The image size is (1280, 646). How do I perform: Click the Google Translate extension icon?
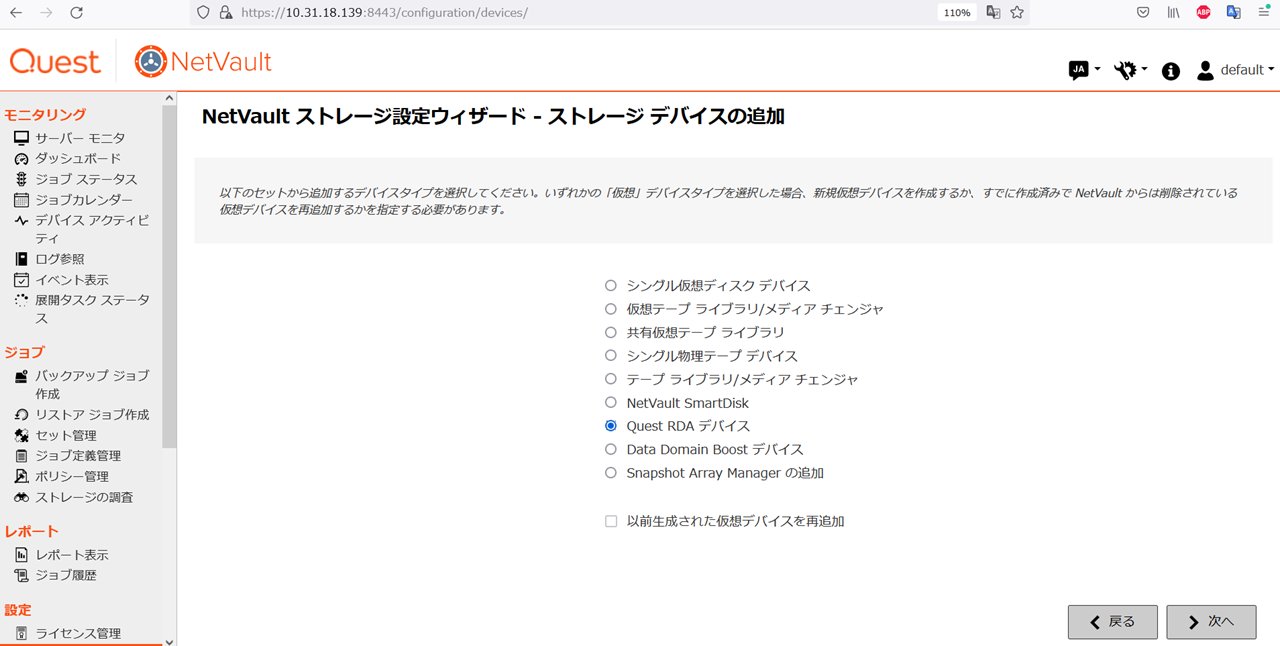[x=1233, y=13]
